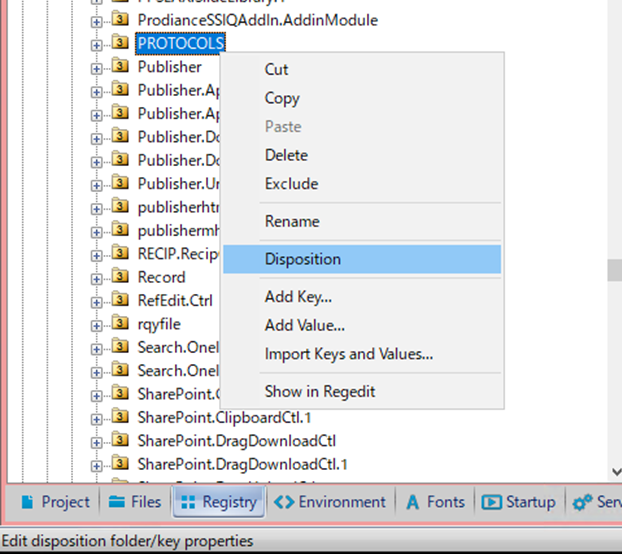Click the Environment tab code icon
The width and height of the screenshot is (622, 554).
pyautogui.click(x=284, y=502)
